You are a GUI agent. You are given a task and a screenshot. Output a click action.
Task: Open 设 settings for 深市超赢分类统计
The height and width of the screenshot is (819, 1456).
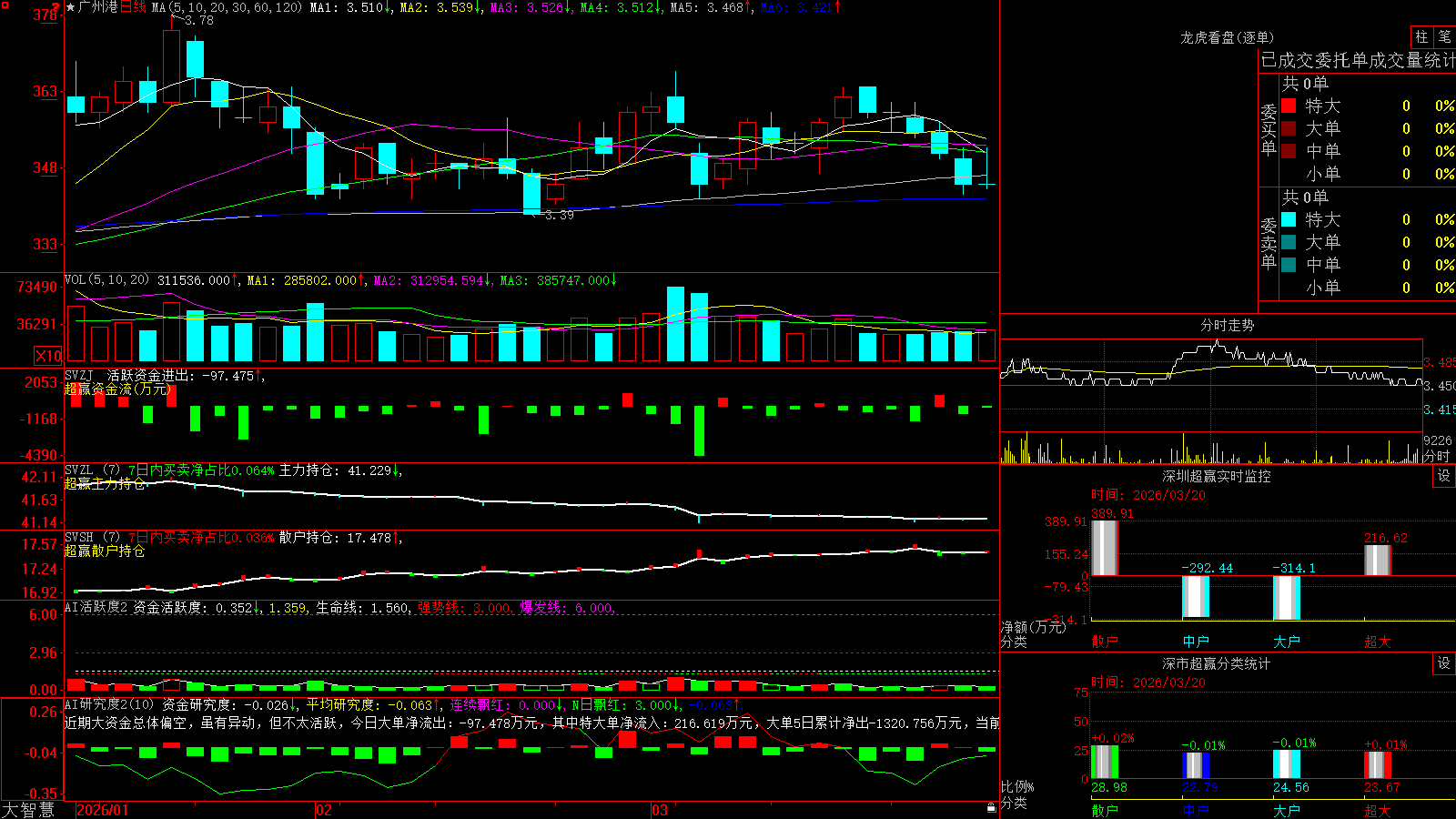[x=1443, y=663]
